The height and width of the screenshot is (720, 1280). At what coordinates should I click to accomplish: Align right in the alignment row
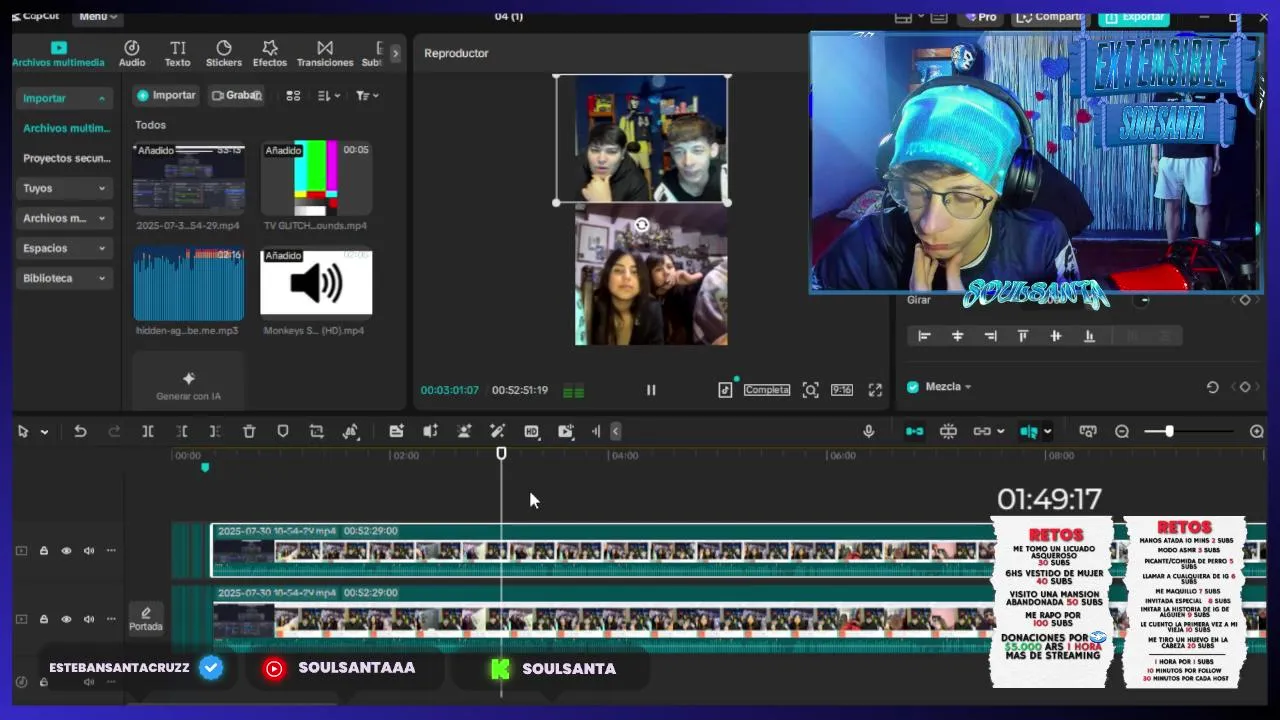990,336
